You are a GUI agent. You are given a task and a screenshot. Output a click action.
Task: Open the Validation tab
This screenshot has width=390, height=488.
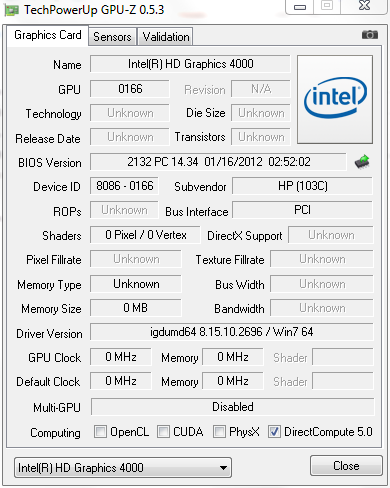tap(166, 37)
